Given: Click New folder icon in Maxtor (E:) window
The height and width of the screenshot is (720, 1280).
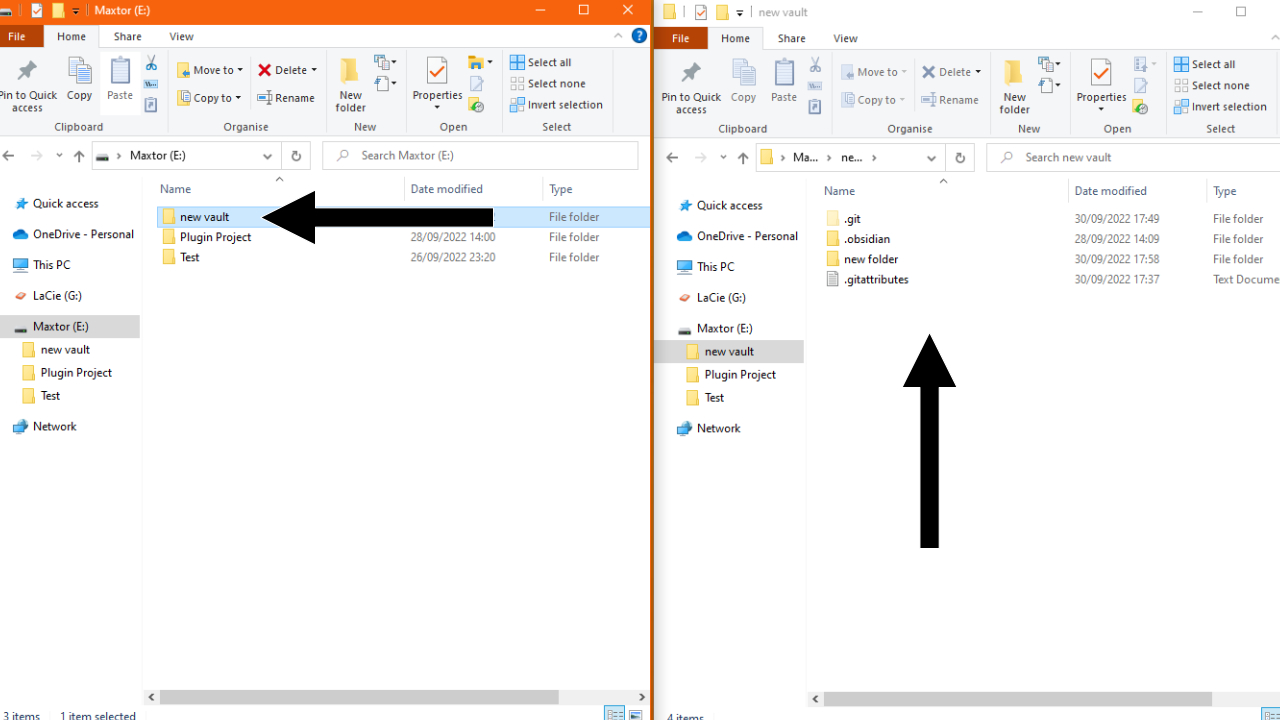Looking at the screenshot, I should [x=350, y=84].
